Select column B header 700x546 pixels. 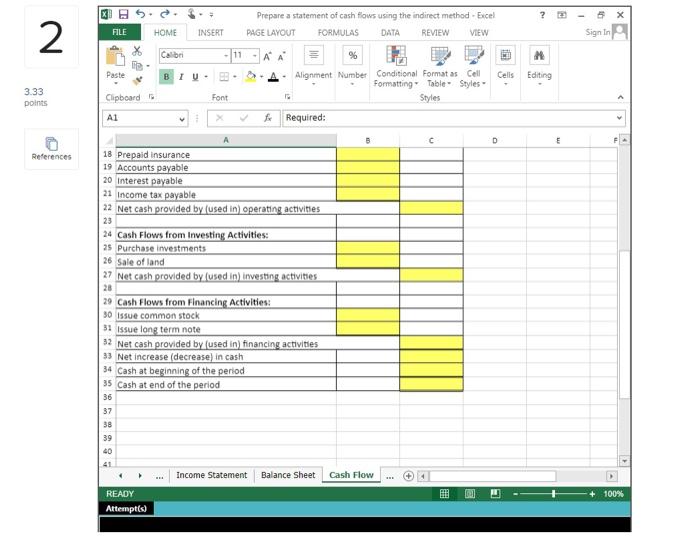(368, 140)
